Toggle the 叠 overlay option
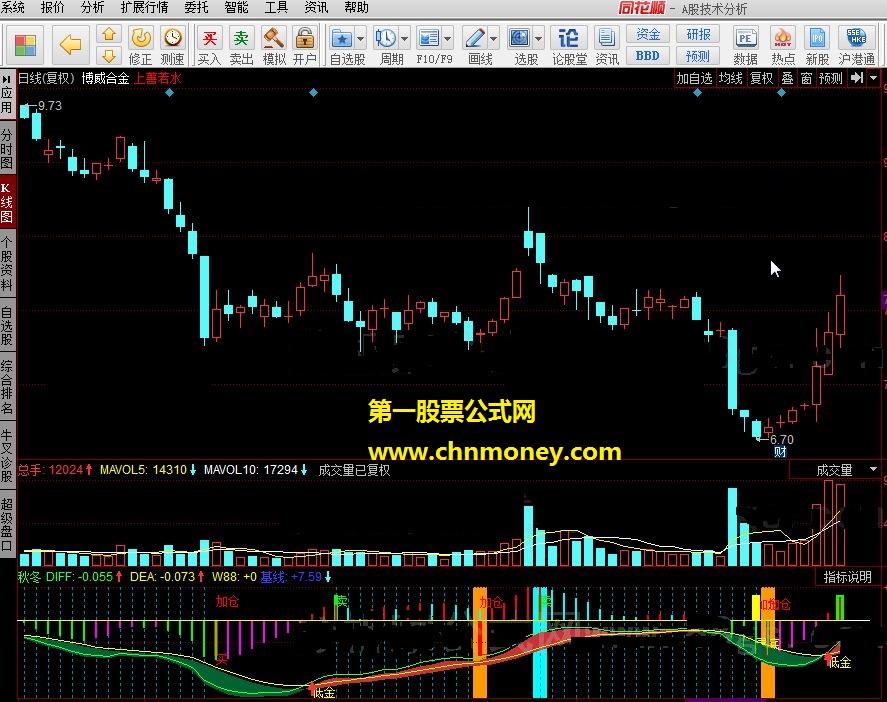This screenshot has height=702, width=887. coord(787,78)
